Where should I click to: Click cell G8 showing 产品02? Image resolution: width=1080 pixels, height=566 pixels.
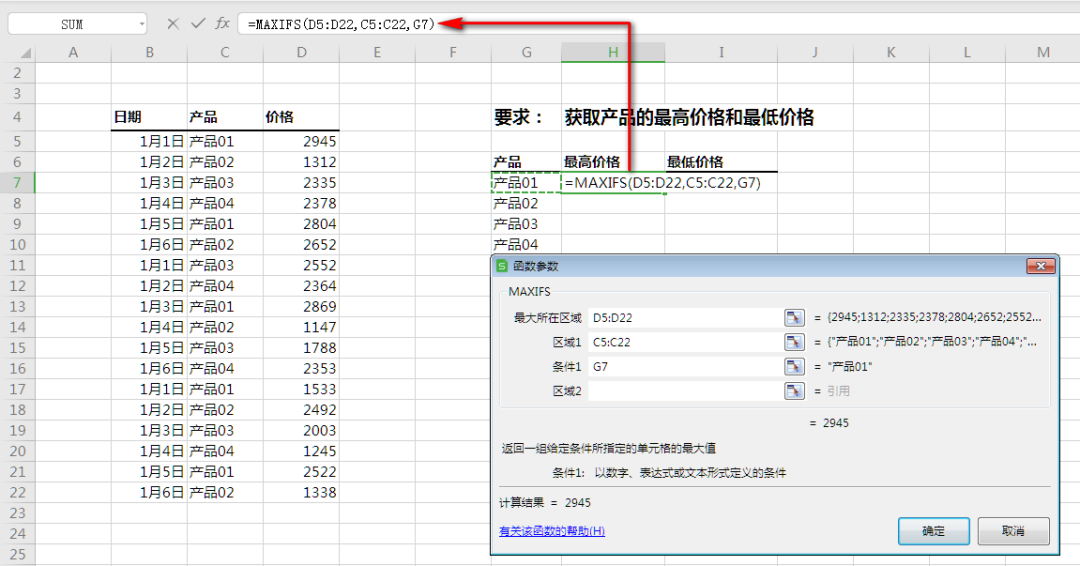tap(526, 203)
